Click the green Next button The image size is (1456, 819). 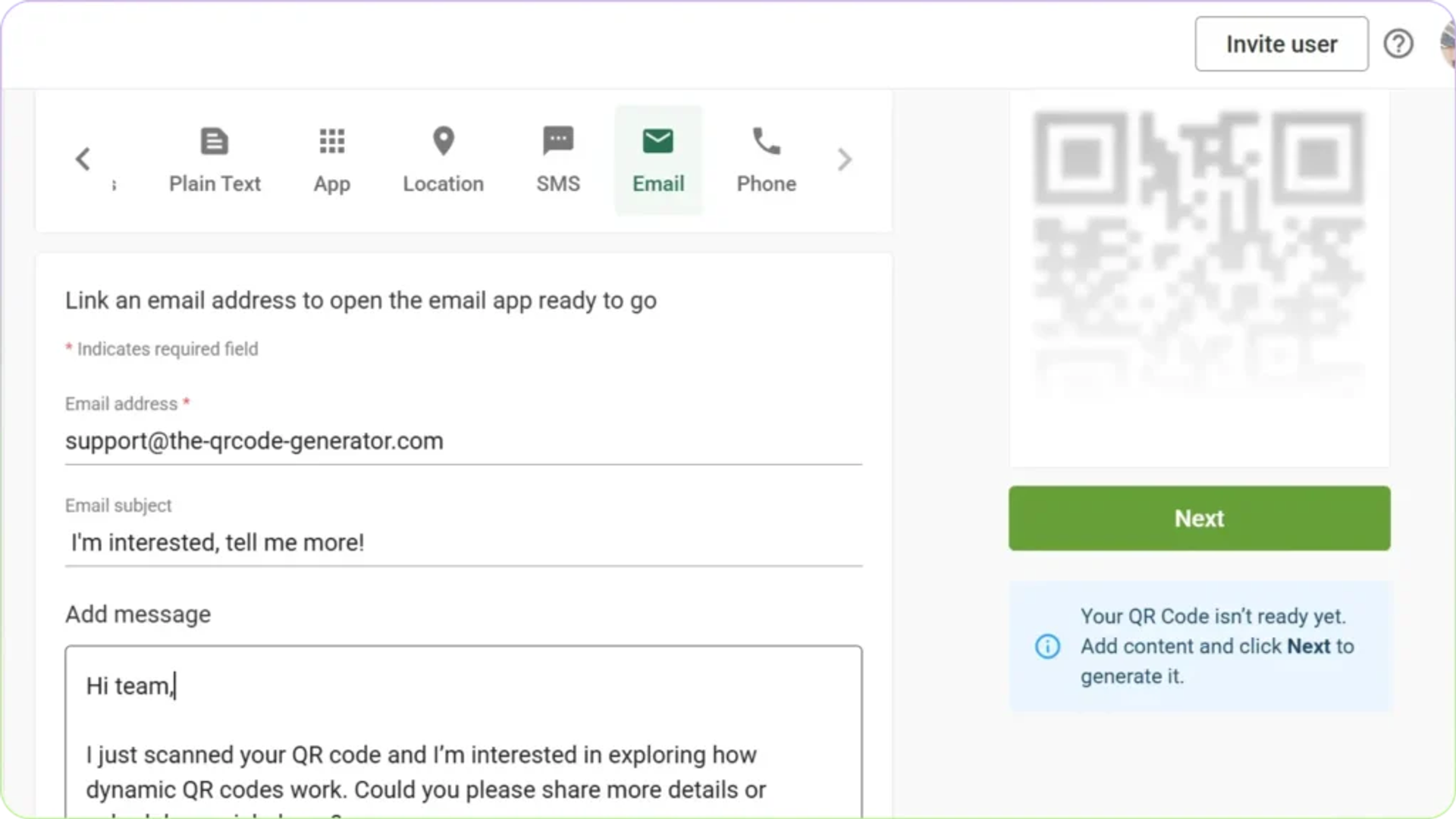pos(1199,518)
